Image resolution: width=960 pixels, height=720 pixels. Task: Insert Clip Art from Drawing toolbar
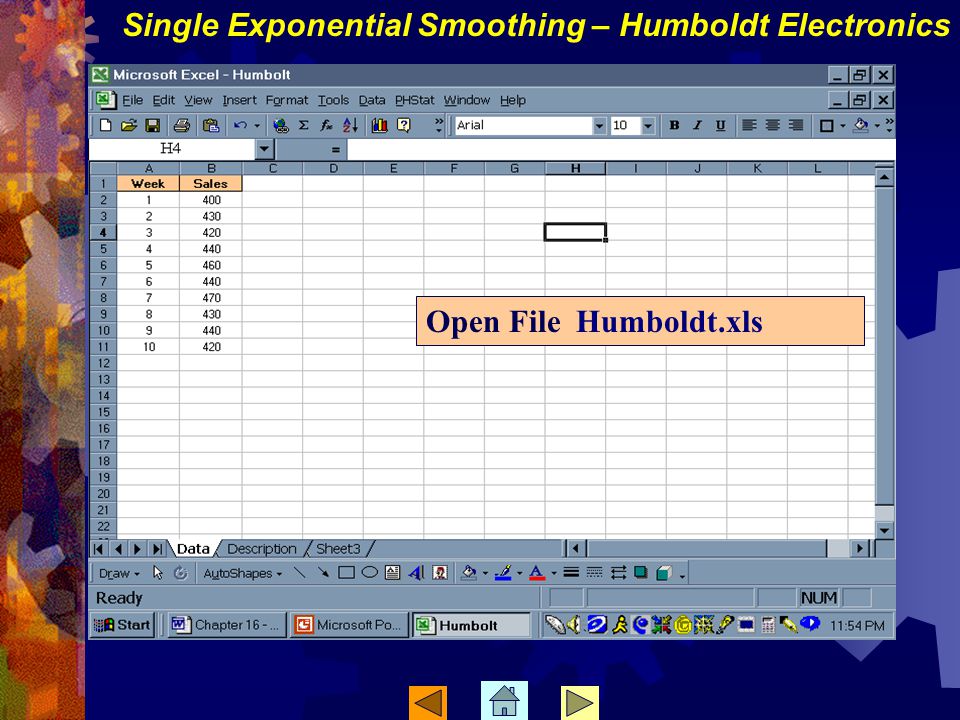pos(440,573)
